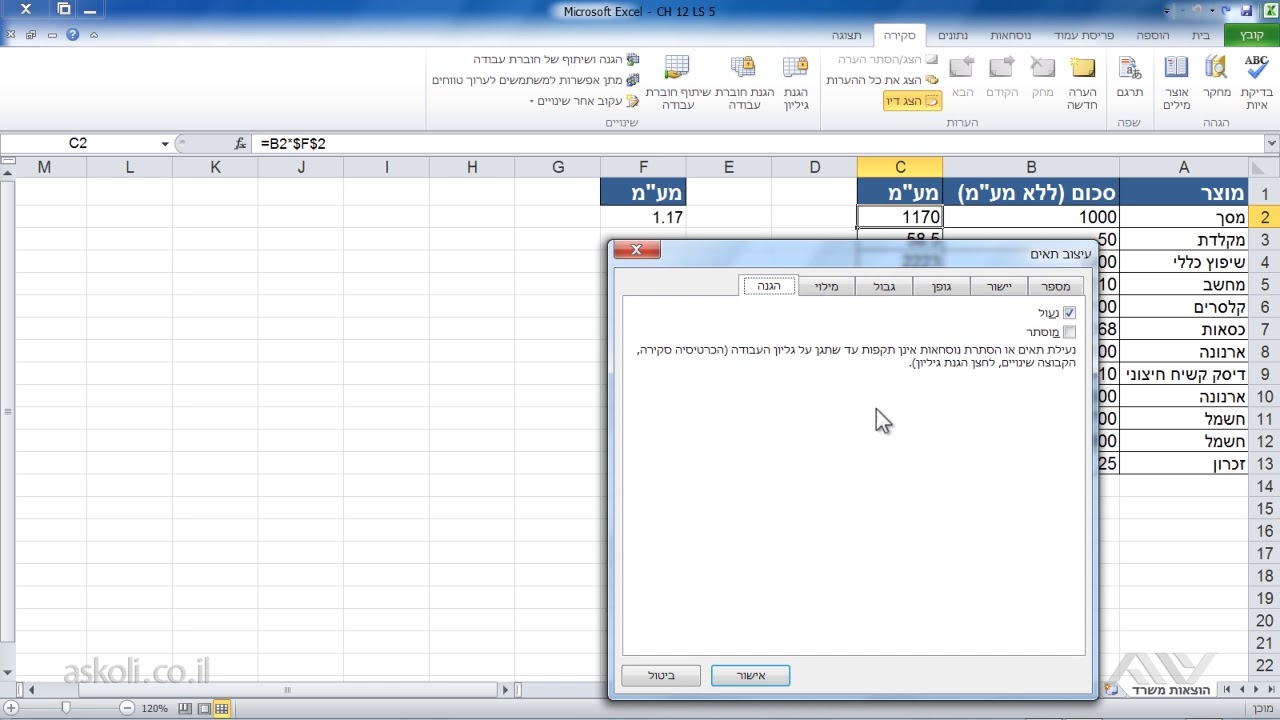Open the File (קובץ) ribbon tab
Image resolution: width=1280 pixels, height=720 pixels.
(x=1252, y=35)
